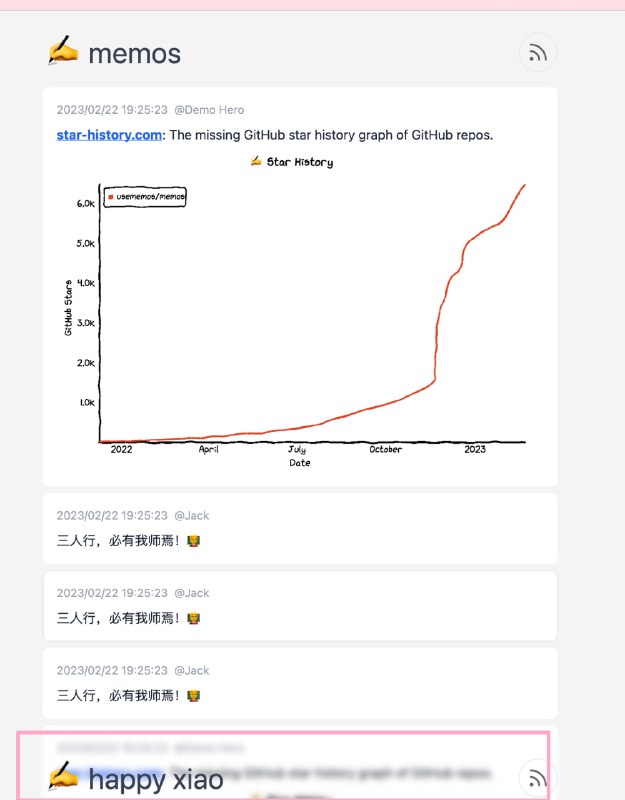The width and height of the screenshot is (625, 800).
Task: Click the writing hand emoji beside happy xiao
Action: (x=63, y=777)
